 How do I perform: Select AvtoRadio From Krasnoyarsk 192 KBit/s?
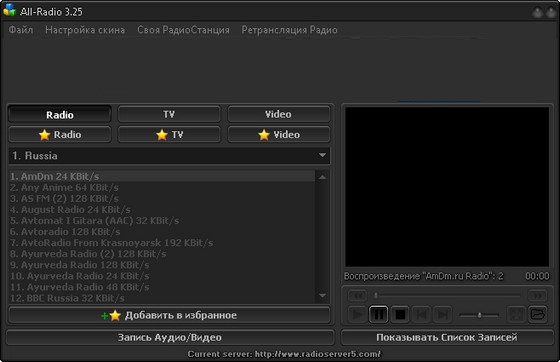coord(162,243)
